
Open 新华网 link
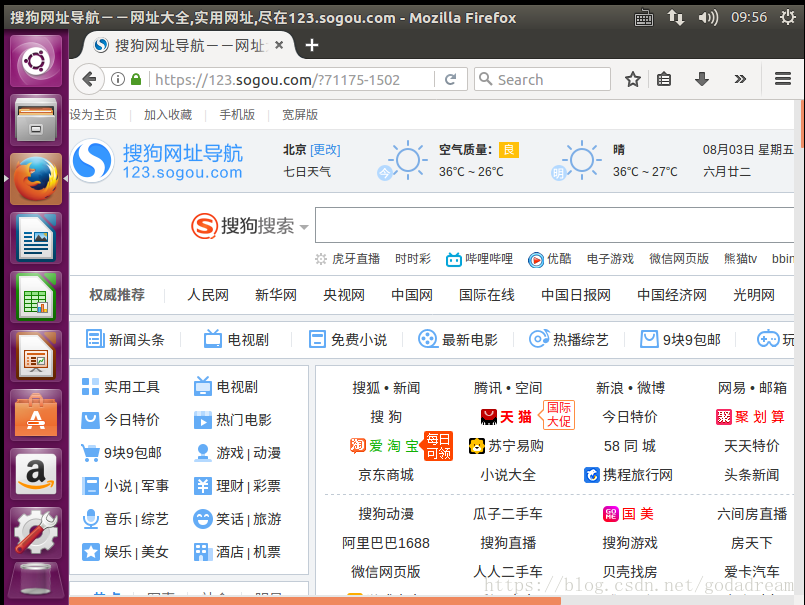coord(276,295)
